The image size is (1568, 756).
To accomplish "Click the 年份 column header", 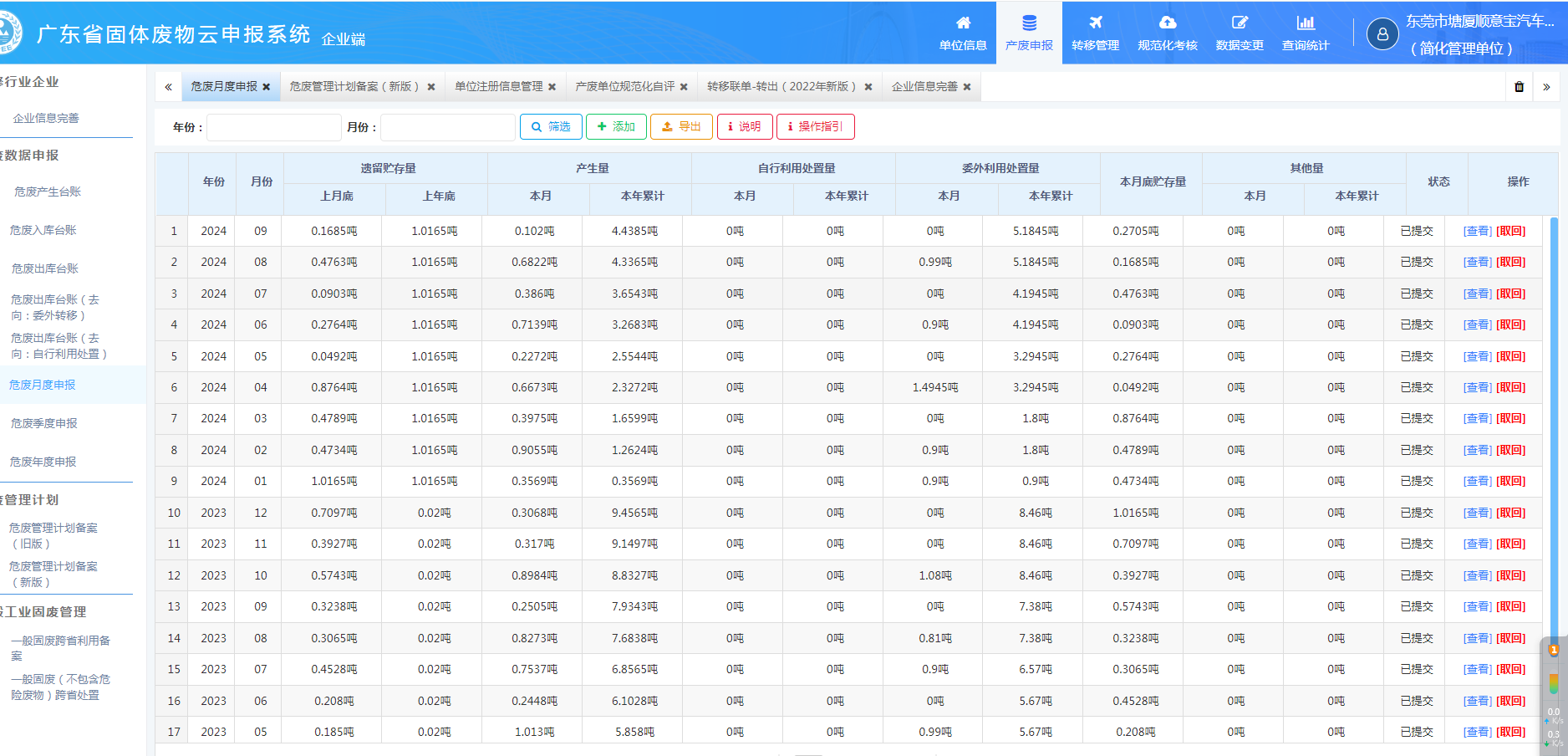I will point(214,182).
